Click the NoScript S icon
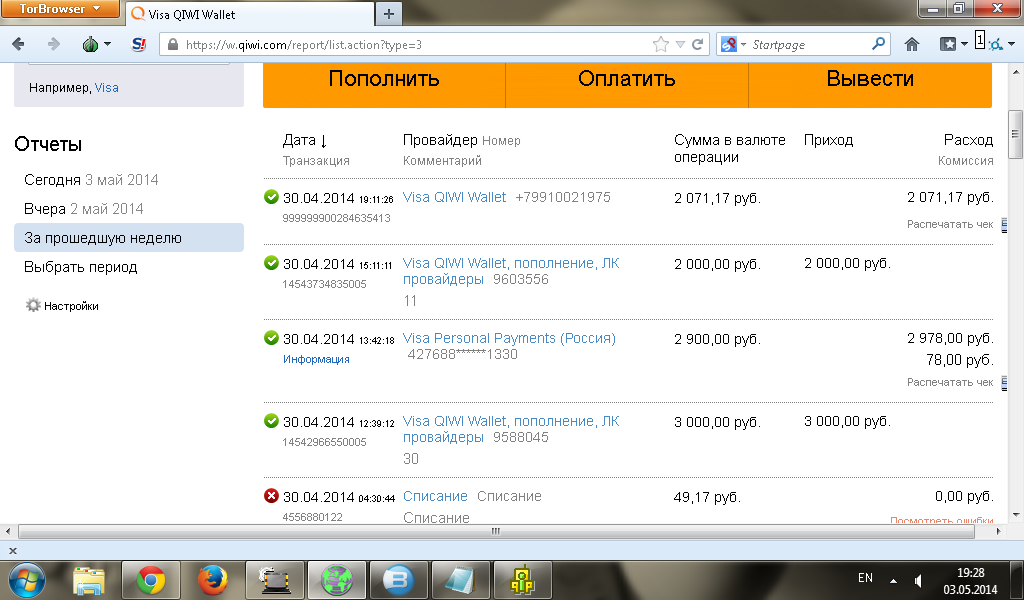1024x600 pixels. point(138,44)
